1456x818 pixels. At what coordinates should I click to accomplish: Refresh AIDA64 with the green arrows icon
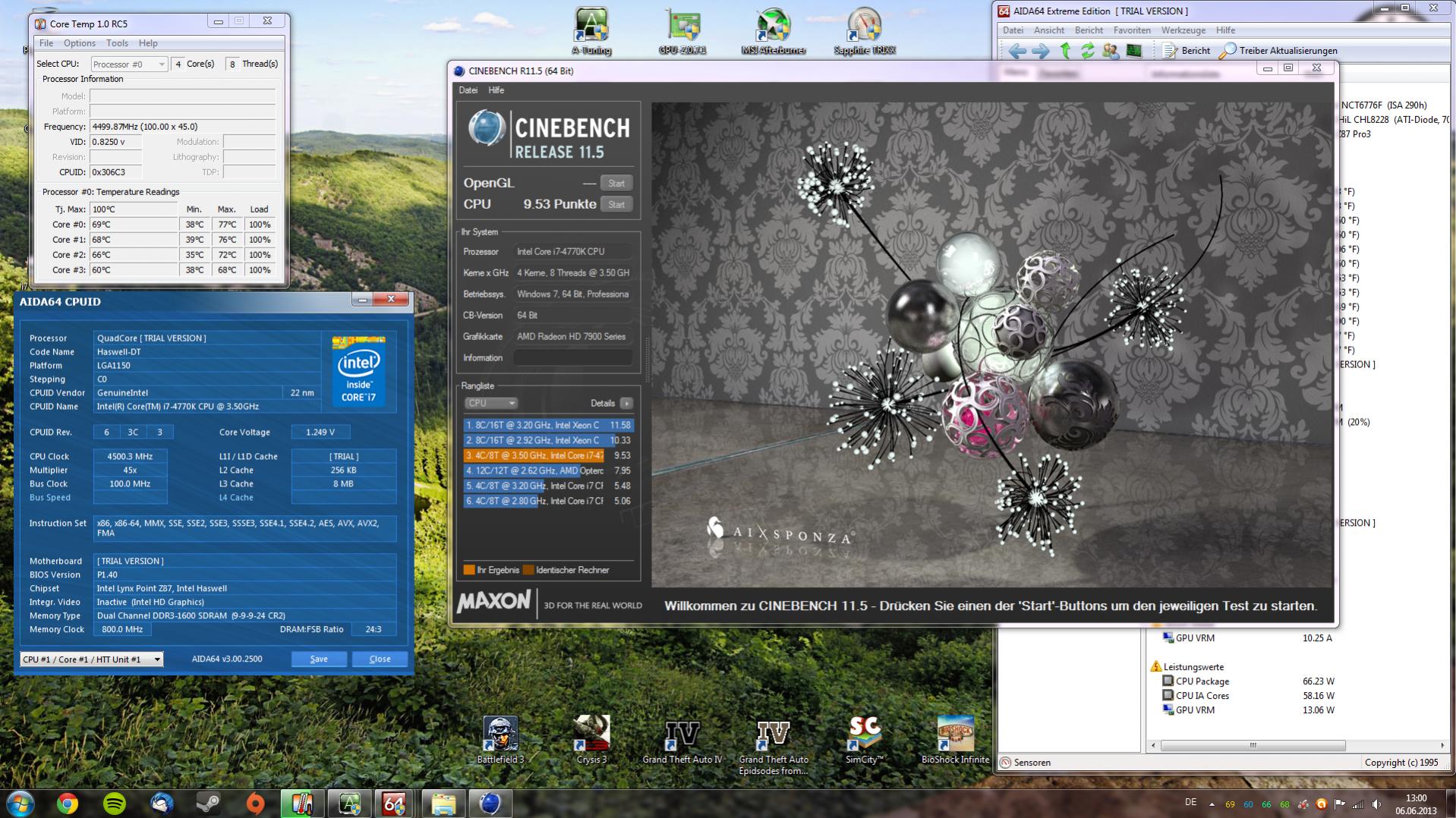1088,51
